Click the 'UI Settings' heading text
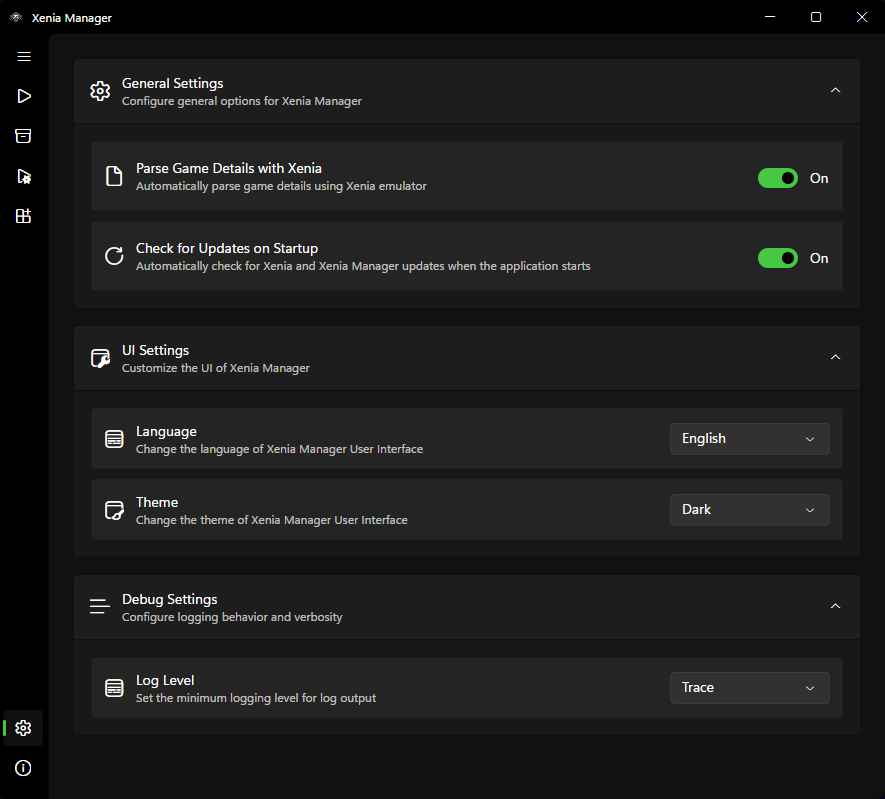This screenshot has height=799, width=885. [x=156, y=350]
